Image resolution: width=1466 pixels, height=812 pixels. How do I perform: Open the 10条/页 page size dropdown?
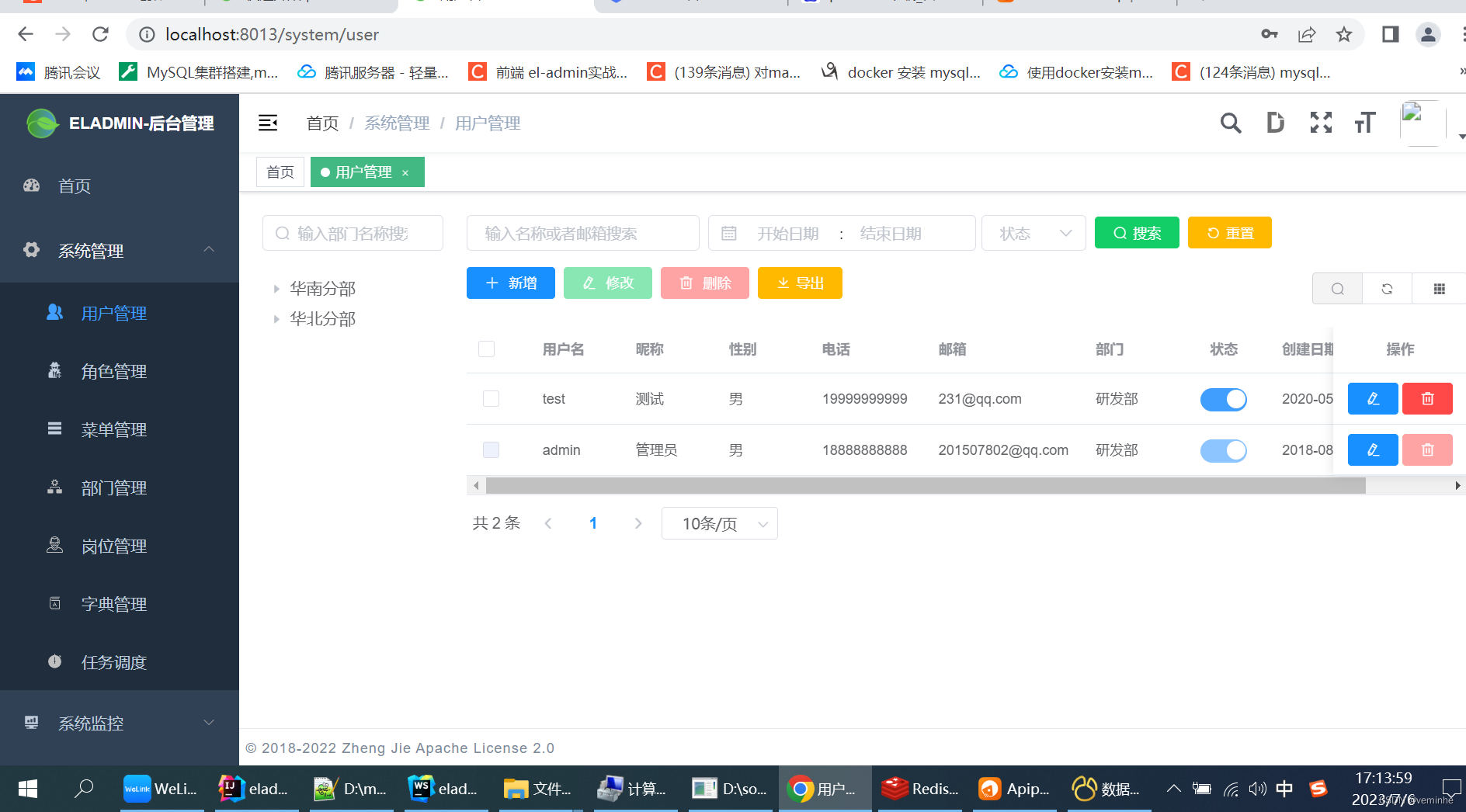[718, 523]
